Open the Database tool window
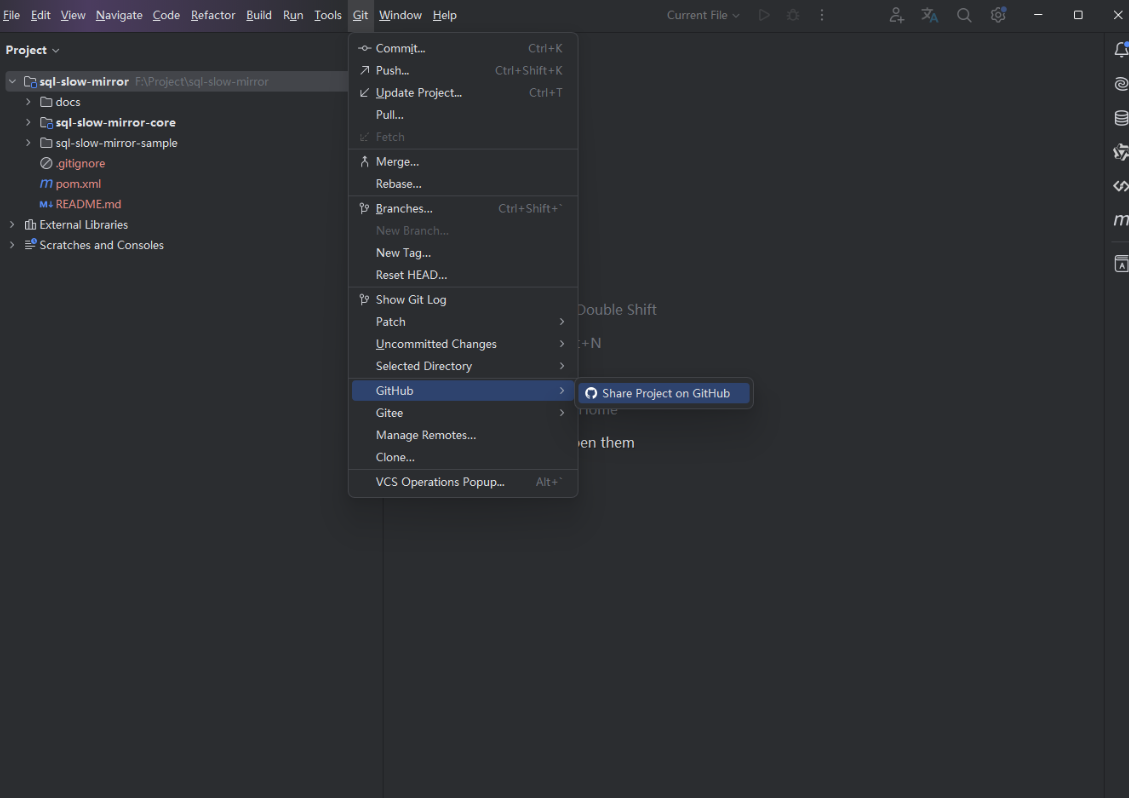This screenshot has height=798, width=1129. (1119, 117)
